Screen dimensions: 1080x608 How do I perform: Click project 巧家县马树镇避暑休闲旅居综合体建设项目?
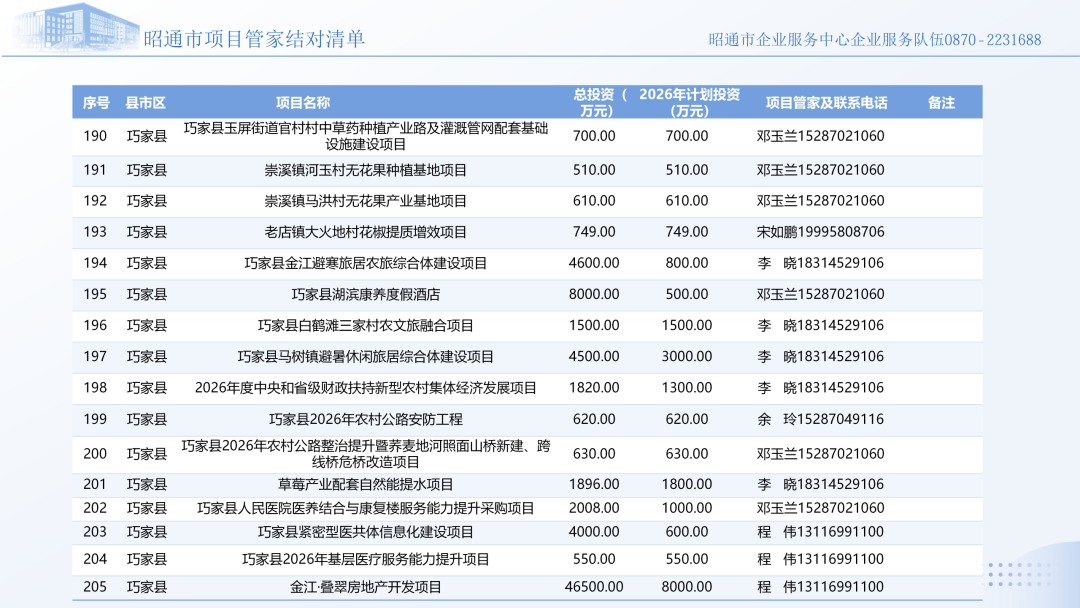(x=366, y=357)
